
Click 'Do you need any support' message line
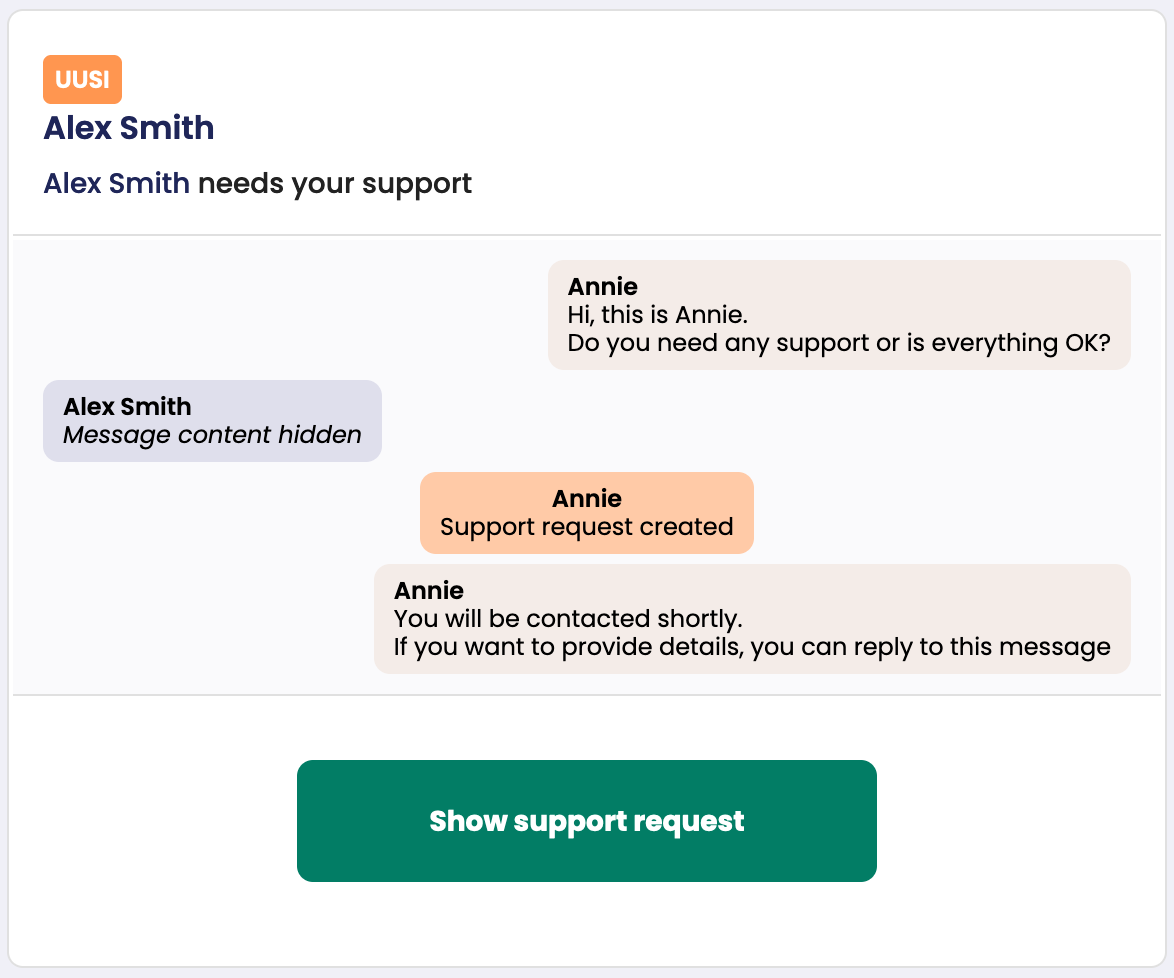[839, 343]
